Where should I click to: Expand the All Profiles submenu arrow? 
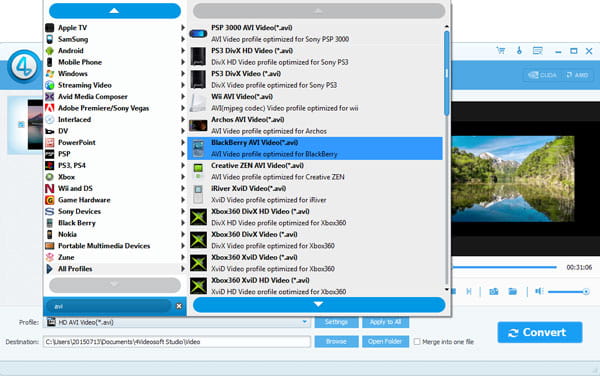click(183, 269)
